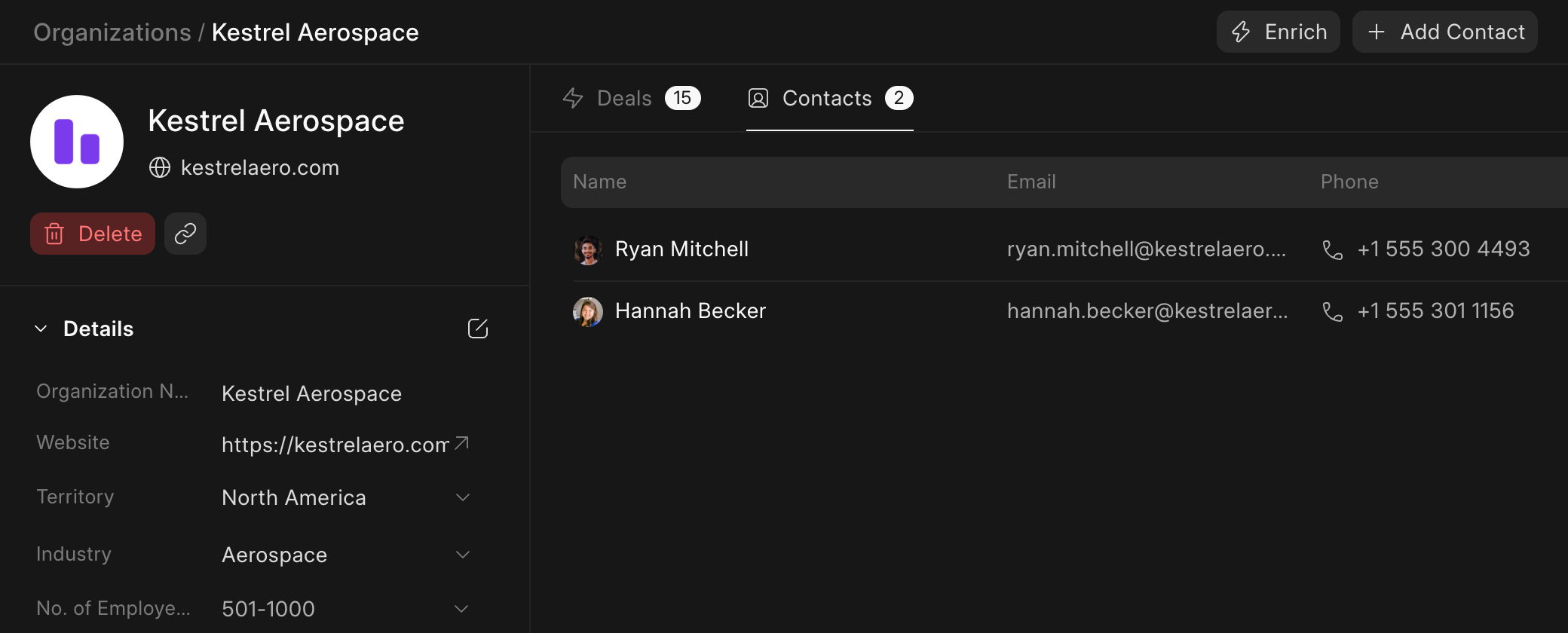Click Ryan Mitchell's email address
Image resolution: width=1568 pixels, height=633 pixels.
(1147, 249)
